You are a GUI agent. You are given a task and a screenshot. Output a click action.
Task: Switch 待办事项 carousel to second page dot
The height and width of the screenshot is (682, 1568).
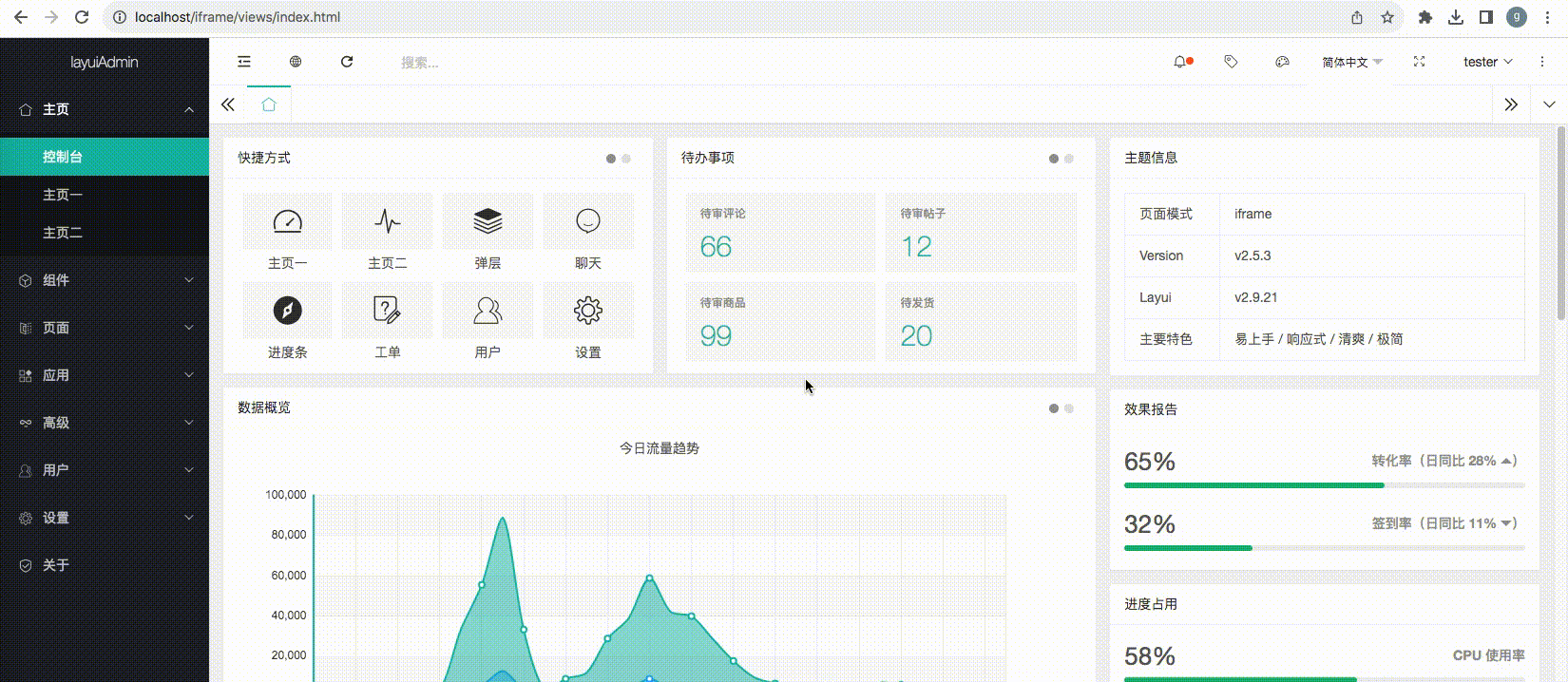tap(1069, 159)
